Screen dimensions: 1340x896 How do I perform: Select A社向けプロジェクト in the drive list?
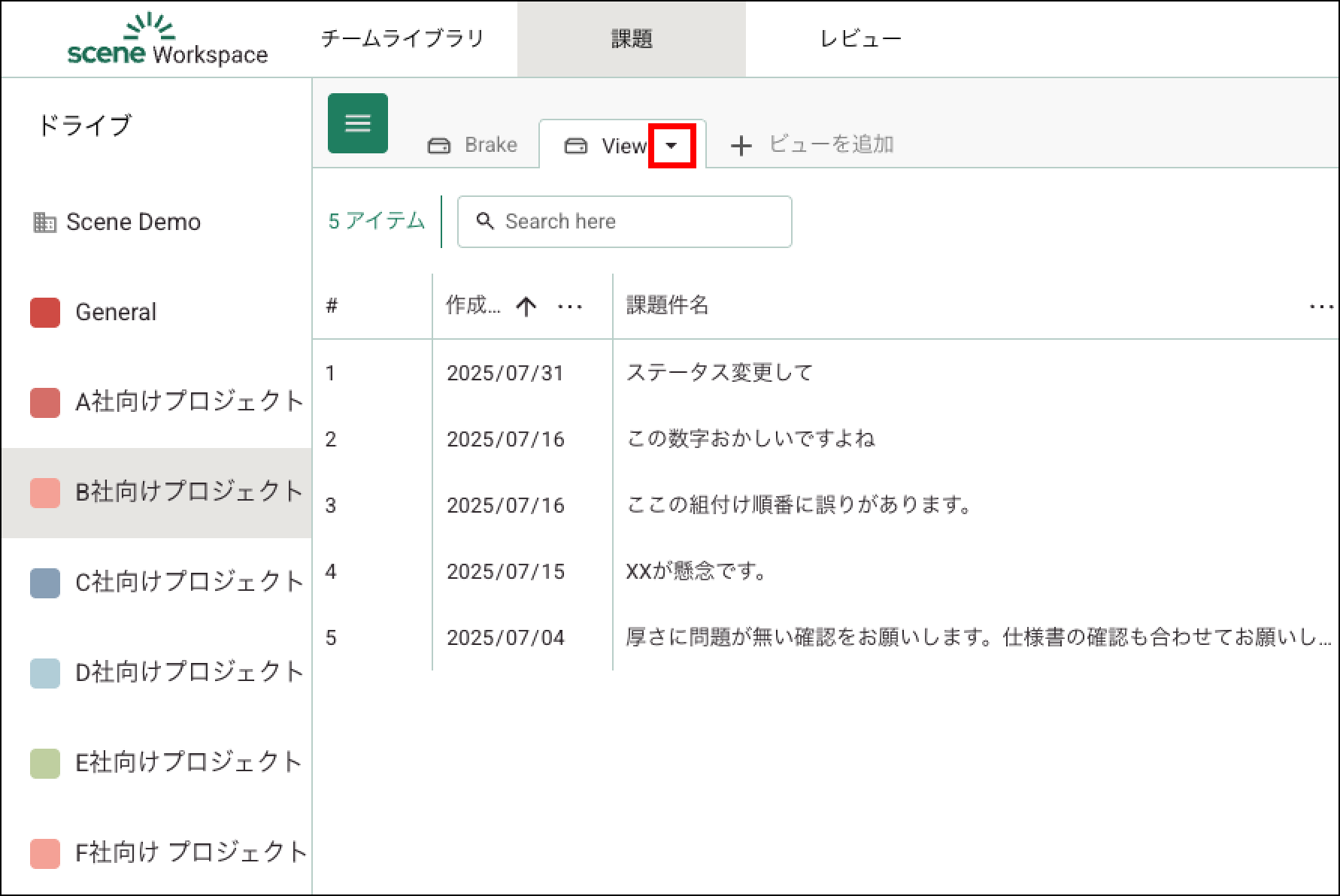[x=188, y=402]
